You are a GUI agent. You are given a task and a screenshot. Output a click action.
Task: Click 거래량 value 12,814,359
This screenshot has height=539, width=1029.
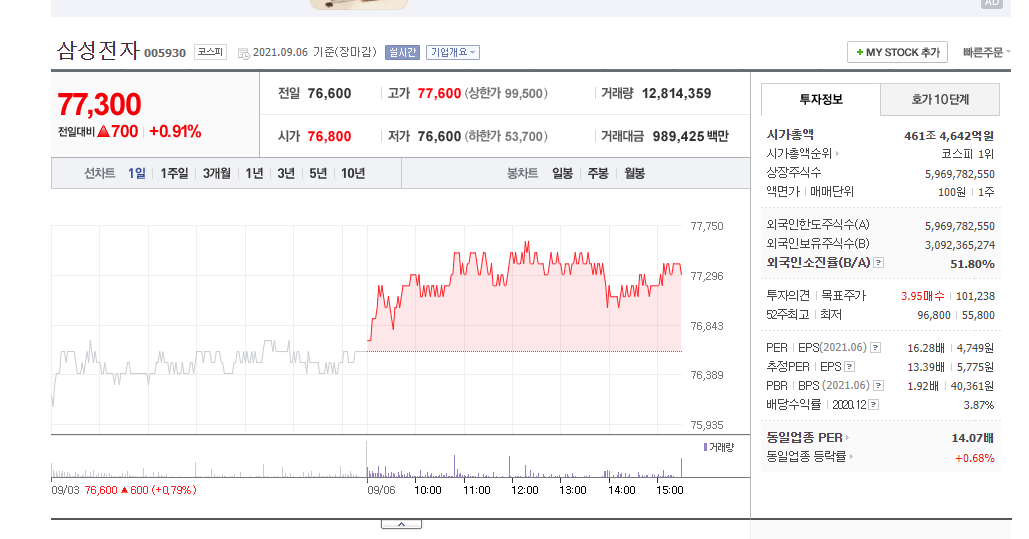tap(677, 93)
